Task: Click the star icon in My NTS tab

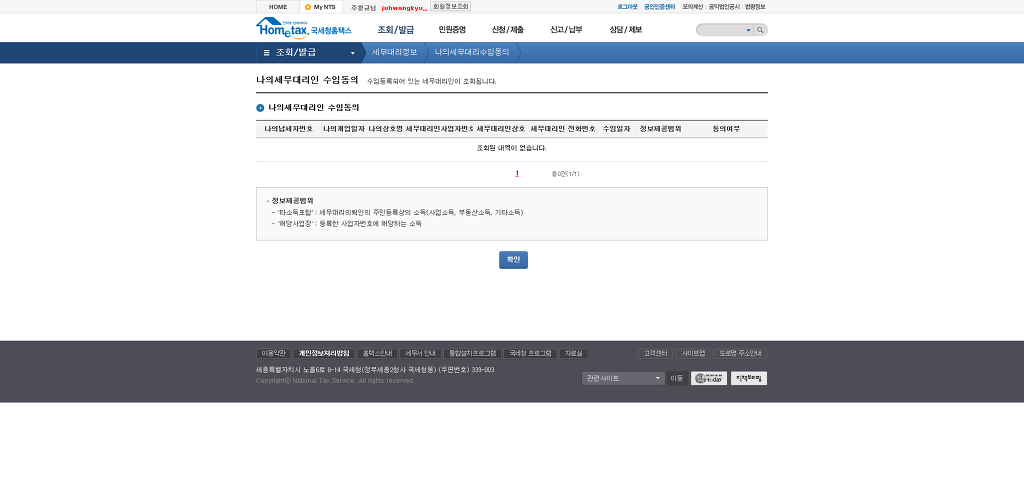Action: [x=308, y=7]
